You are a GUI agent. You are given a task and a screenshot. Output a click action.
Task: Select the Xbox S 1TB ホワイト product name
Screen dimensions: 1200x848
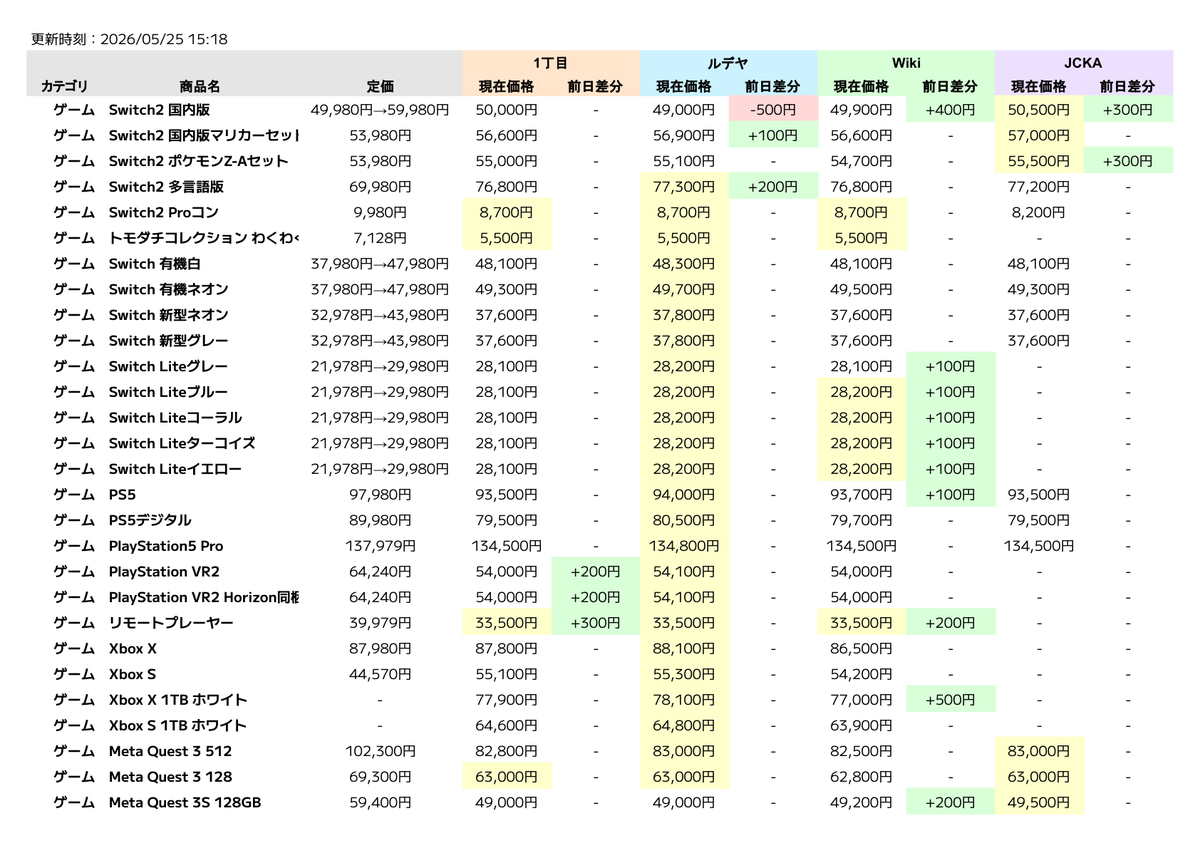coord(178,725)
